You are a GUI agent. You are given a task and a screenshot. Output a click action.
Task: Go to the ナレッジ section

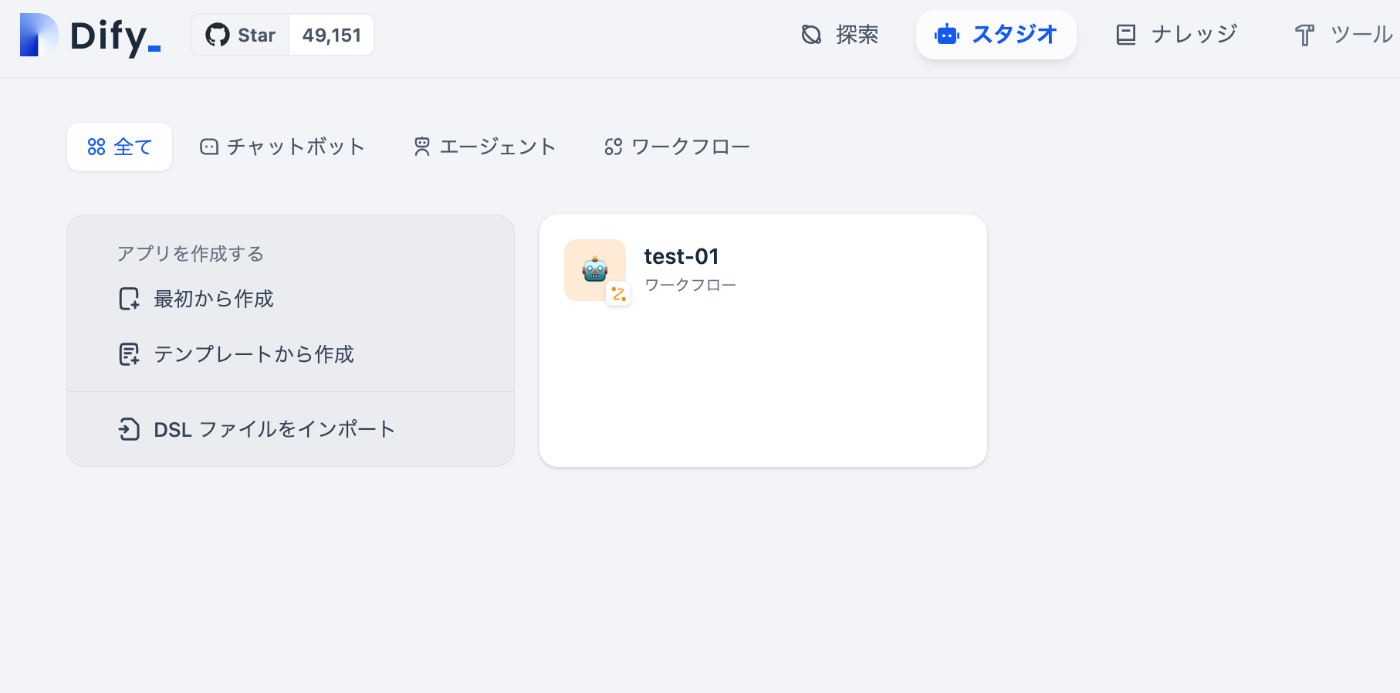click(x=1177, y=35)
